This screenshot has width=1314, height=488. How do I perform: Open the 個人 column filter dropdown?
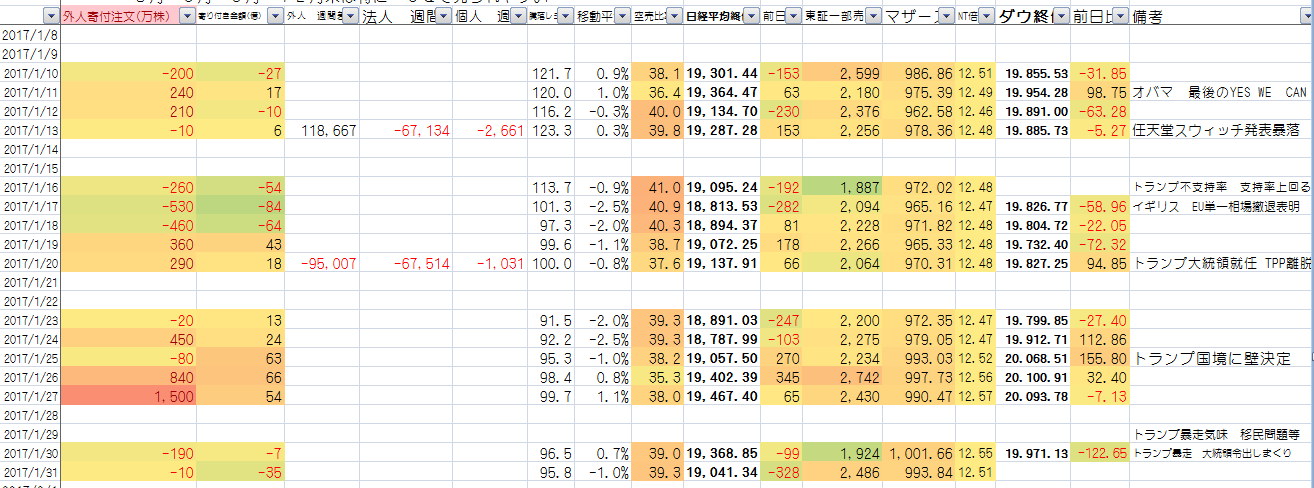point(518,17)
